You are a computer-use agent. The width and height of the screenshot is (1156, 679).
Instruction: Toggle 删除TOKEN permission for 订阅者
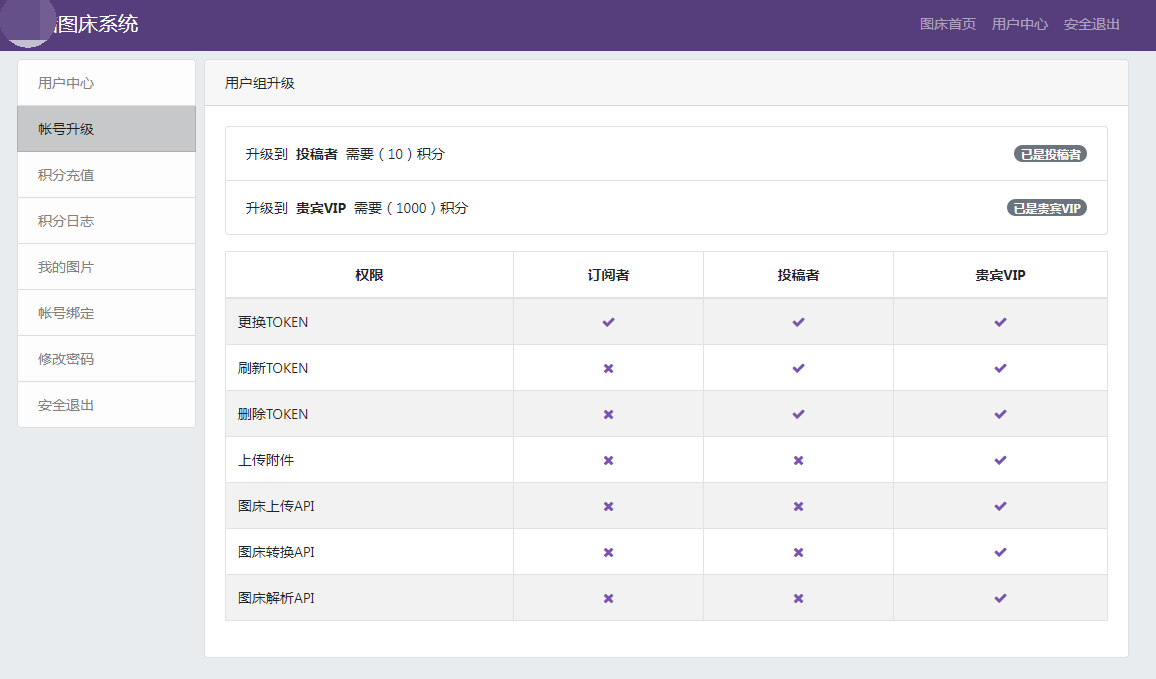[x=607, y=413]
